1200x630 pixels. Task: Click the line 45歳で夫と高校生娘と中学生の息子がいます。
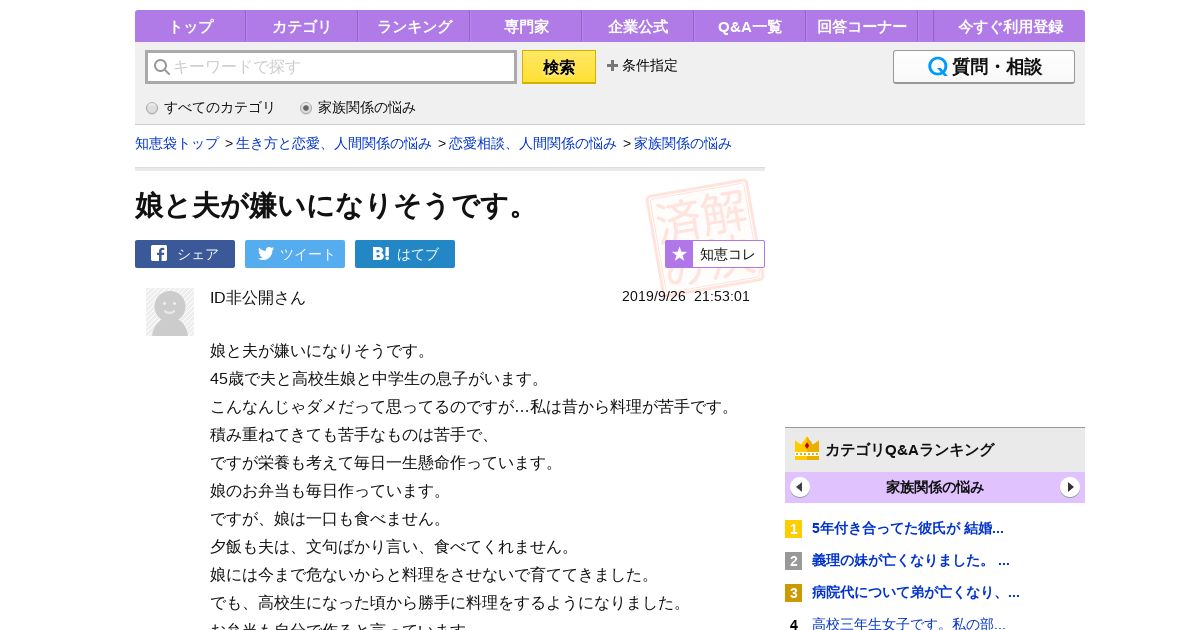[x=378, y=379]
